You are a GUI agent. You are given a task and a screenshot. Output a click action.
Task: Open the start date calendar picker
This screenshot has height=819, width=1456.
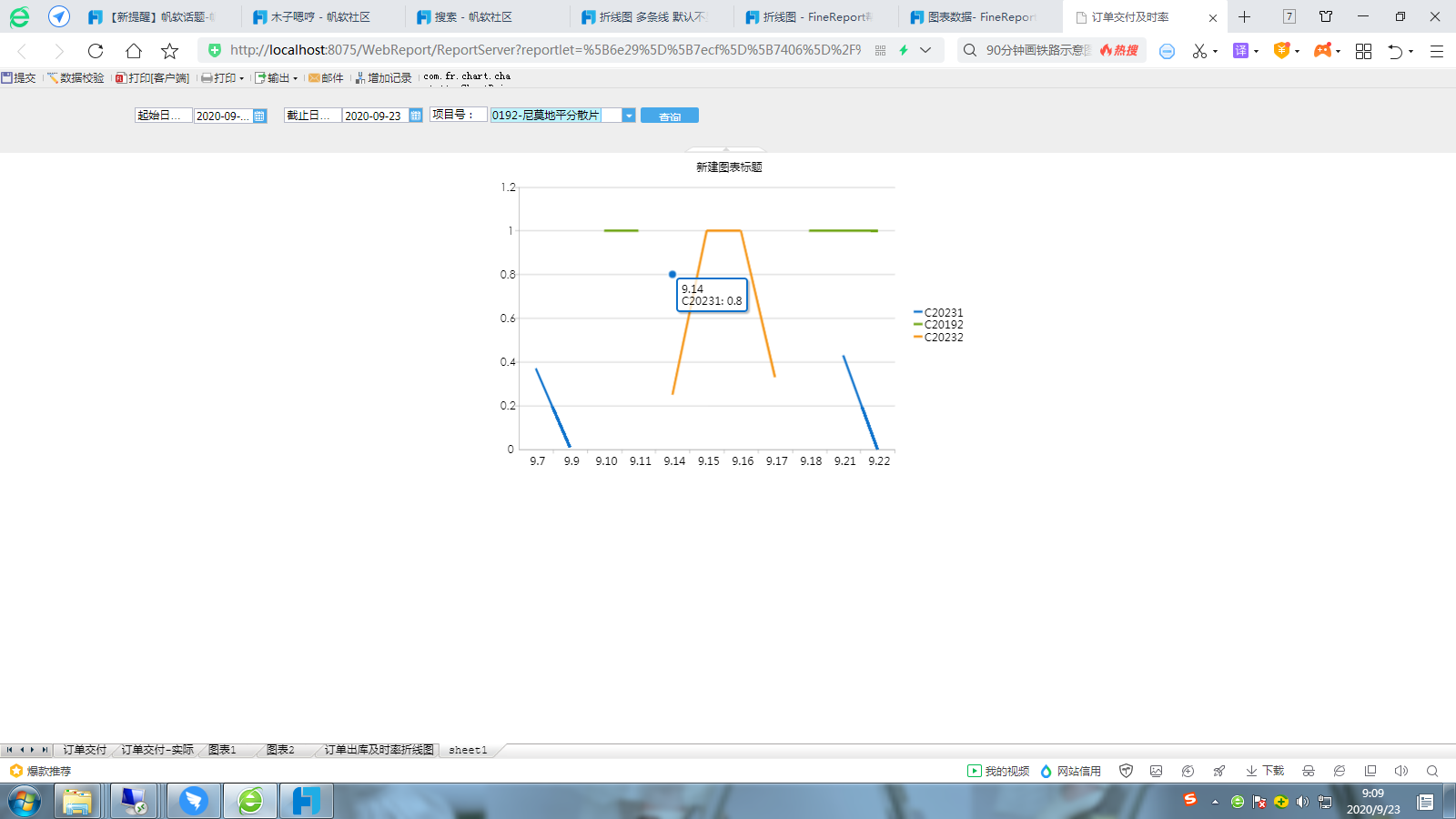[x=259, y=116]
